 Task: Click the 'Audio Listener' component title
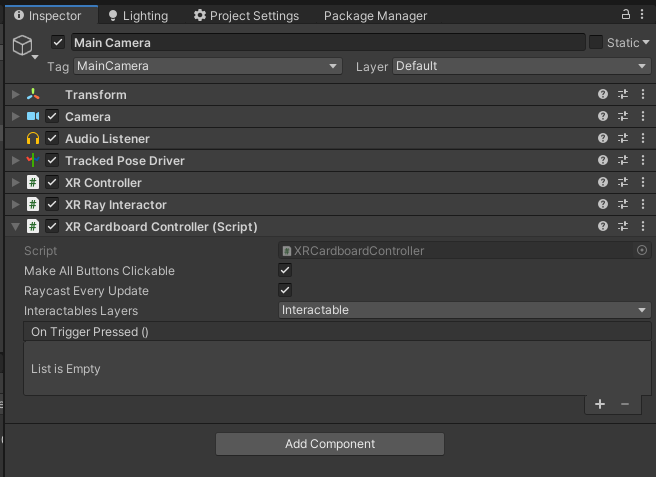[107, 138]
